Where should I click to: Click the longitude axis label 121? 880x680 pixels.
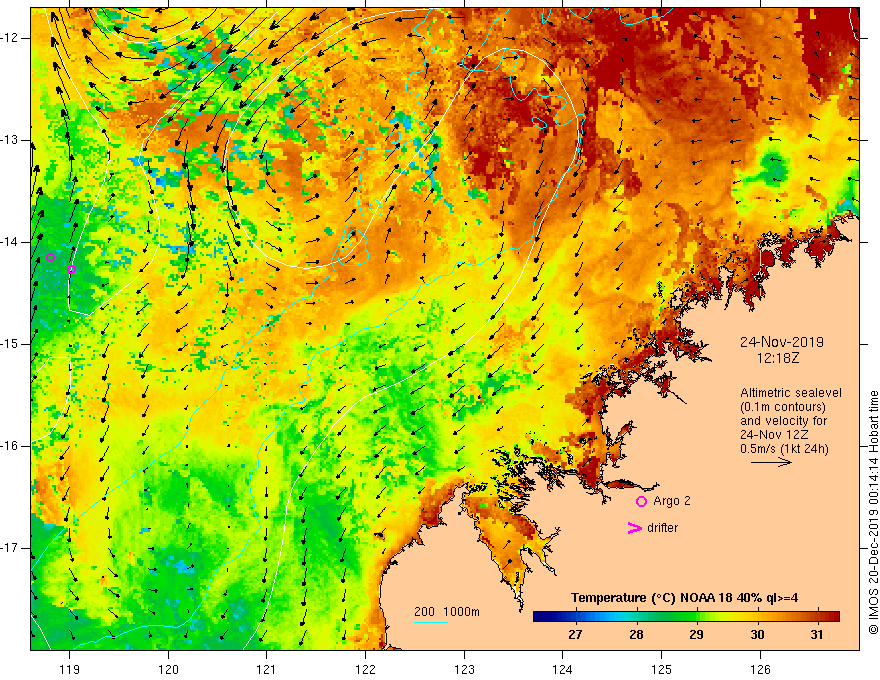(x=267, y=669)
